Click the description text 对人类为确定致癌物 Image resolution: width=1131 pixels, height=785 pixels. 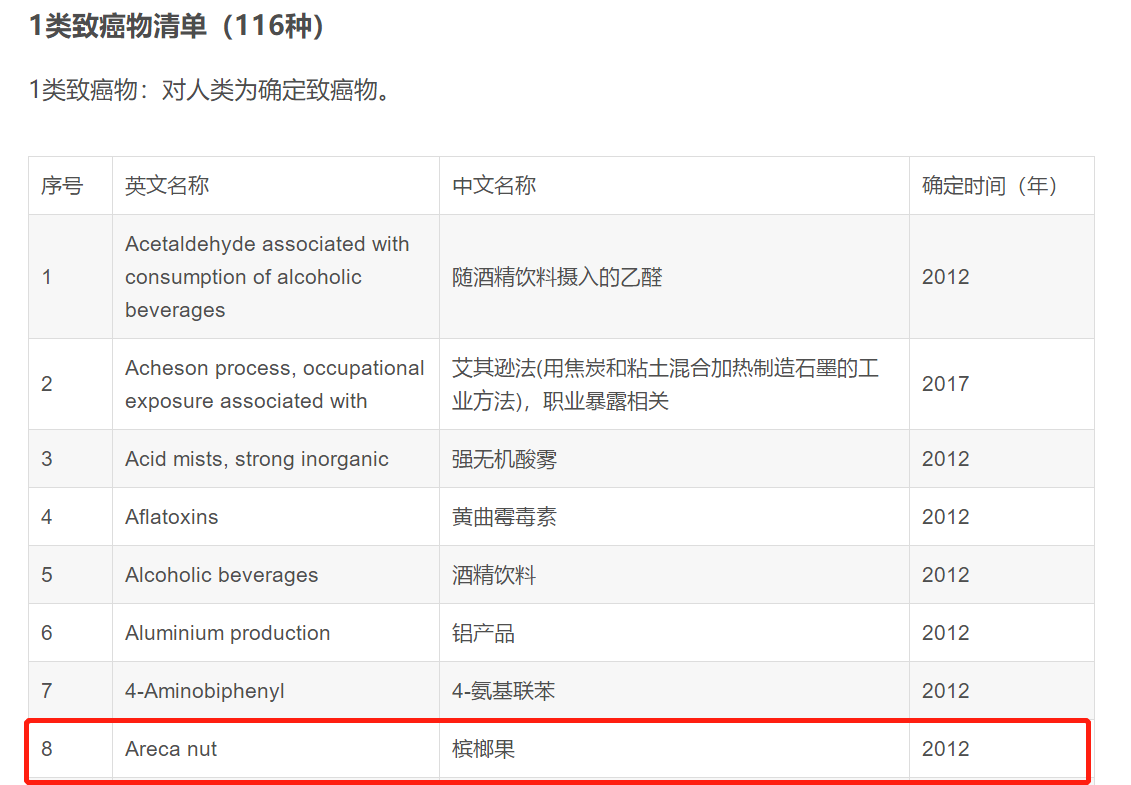point(209,90)
